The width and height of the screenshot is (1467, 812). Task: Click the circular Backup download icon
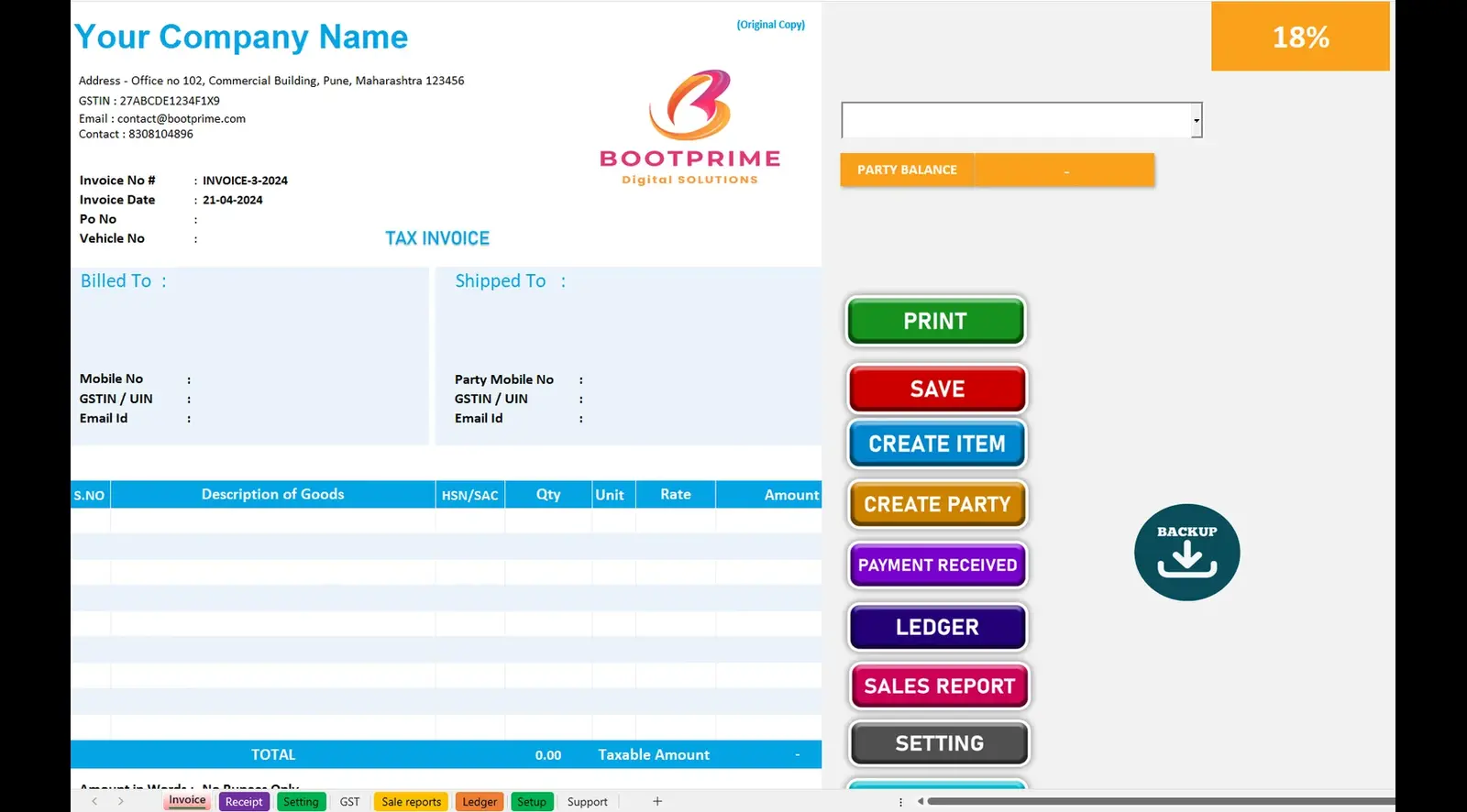coord(1186,553)
